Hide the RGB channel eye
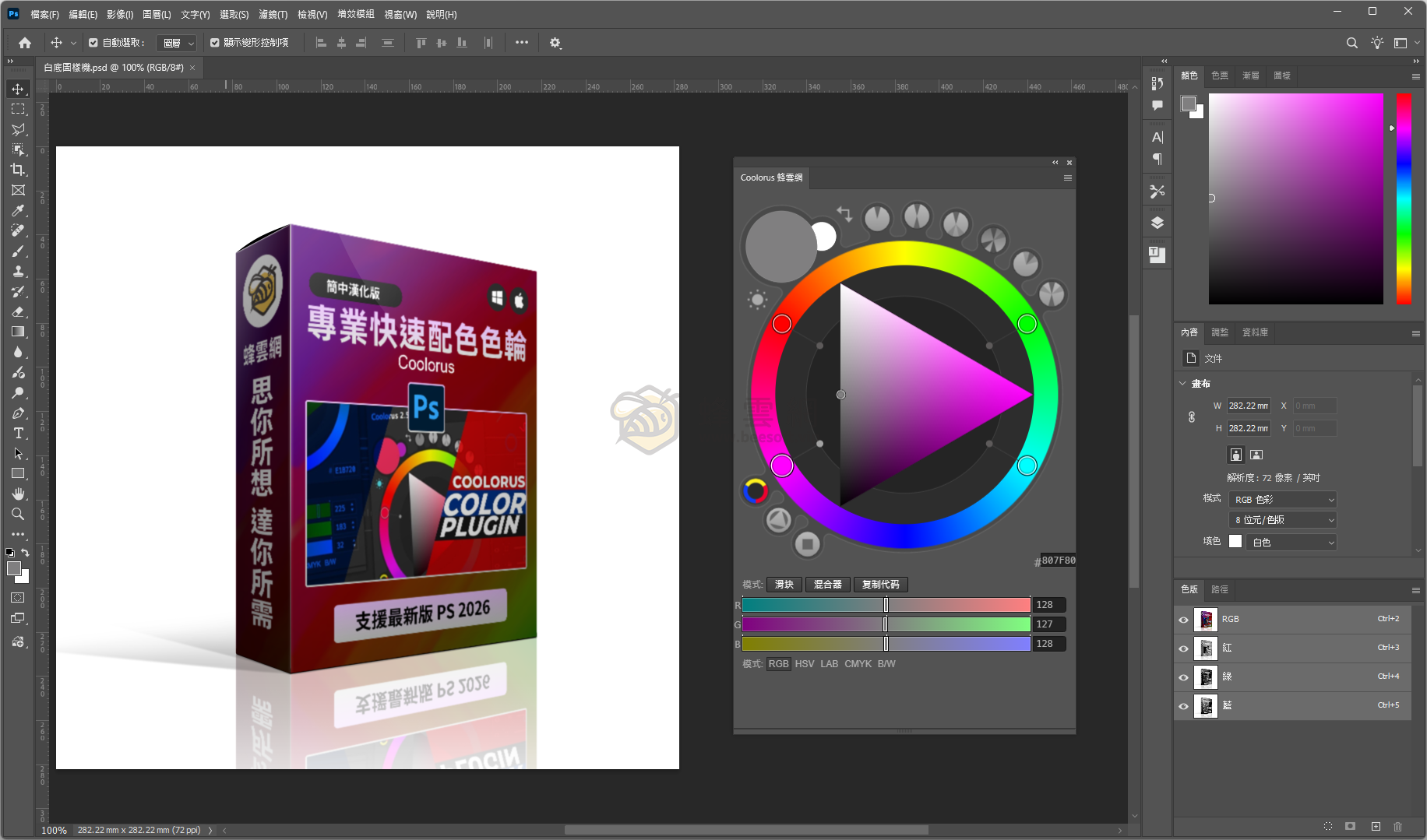Image resolution: width=1427 pixels, height=840 pixels. coord(1184,620)
